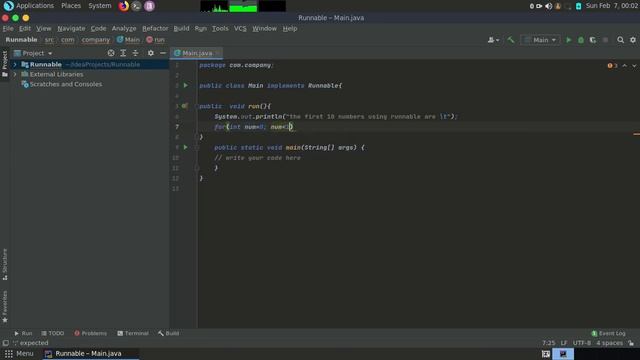Screen dimensions: 640x360
Task: Collapse the main method fold marker
Action: (x=196, y=147)
